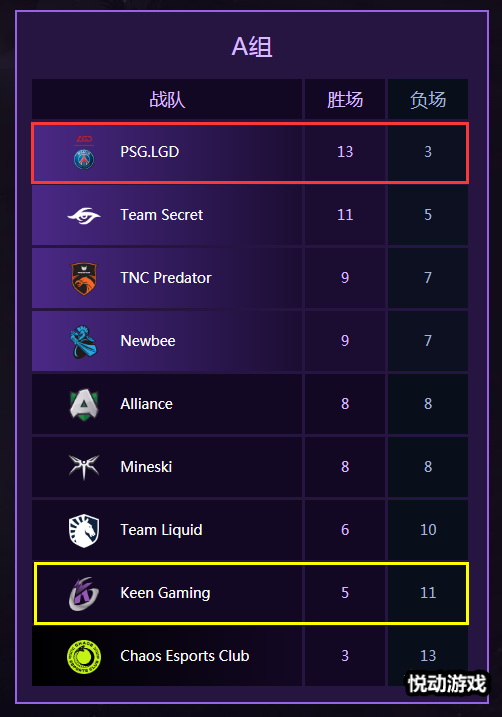The image size is (502, 717).
Task: Click Team Liquid's loss count 10
Action: 428,530
